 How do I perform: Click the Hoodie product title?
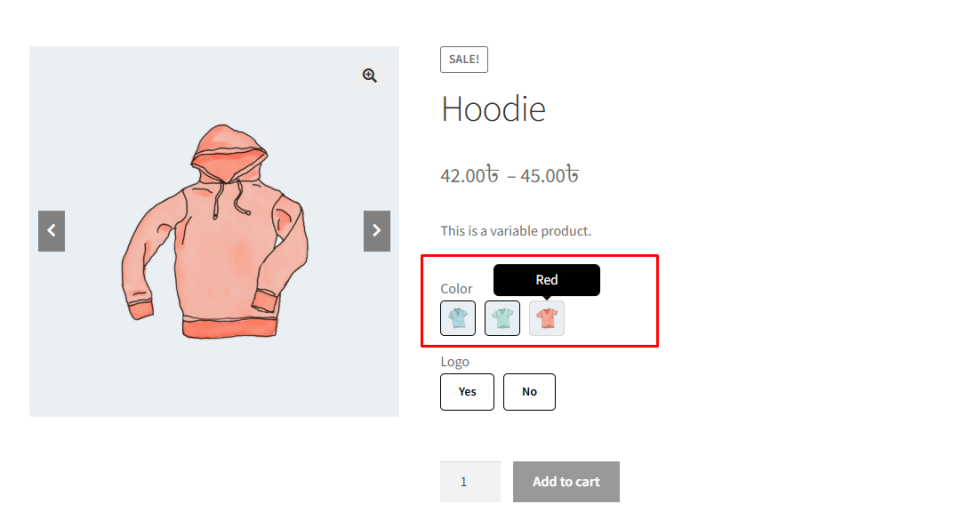(493, 109)
